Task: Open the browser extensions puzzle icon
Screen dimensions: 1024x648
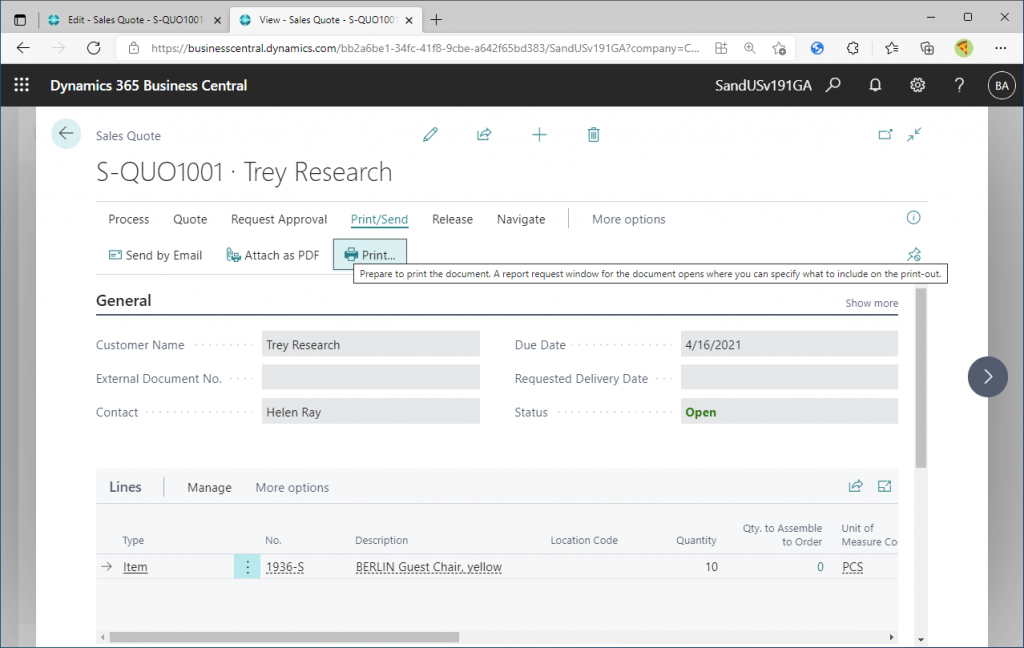Action: point(852,48)
